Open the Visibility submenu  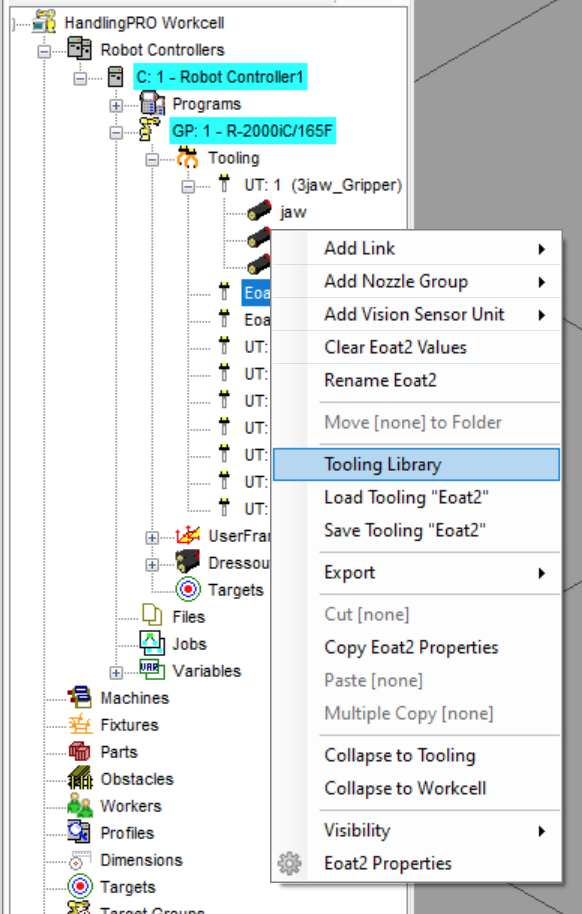coord(416,831)
